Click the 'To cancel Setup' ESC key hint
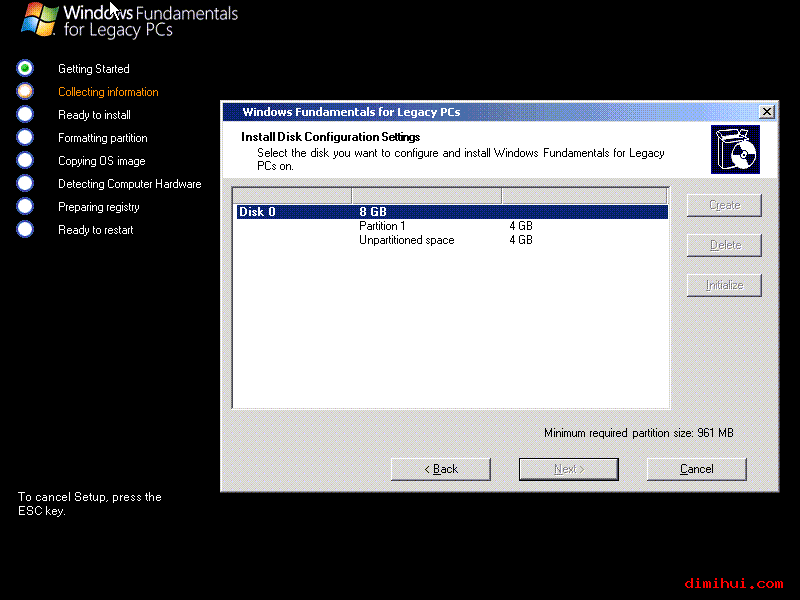The width and height of the screenshot is (800, 600). 90,504
